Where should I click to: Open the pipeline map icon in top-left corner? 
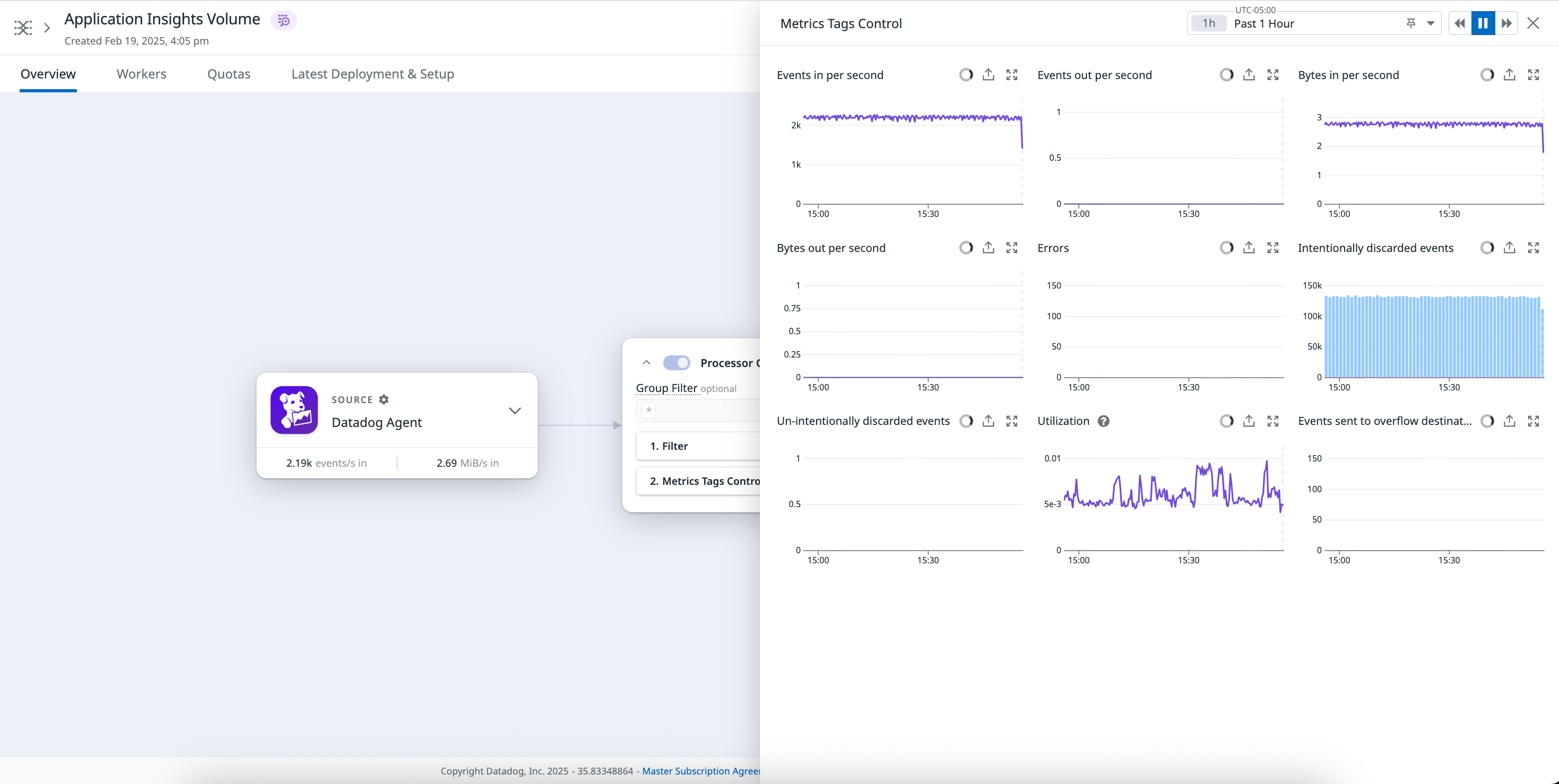(23, 27)
